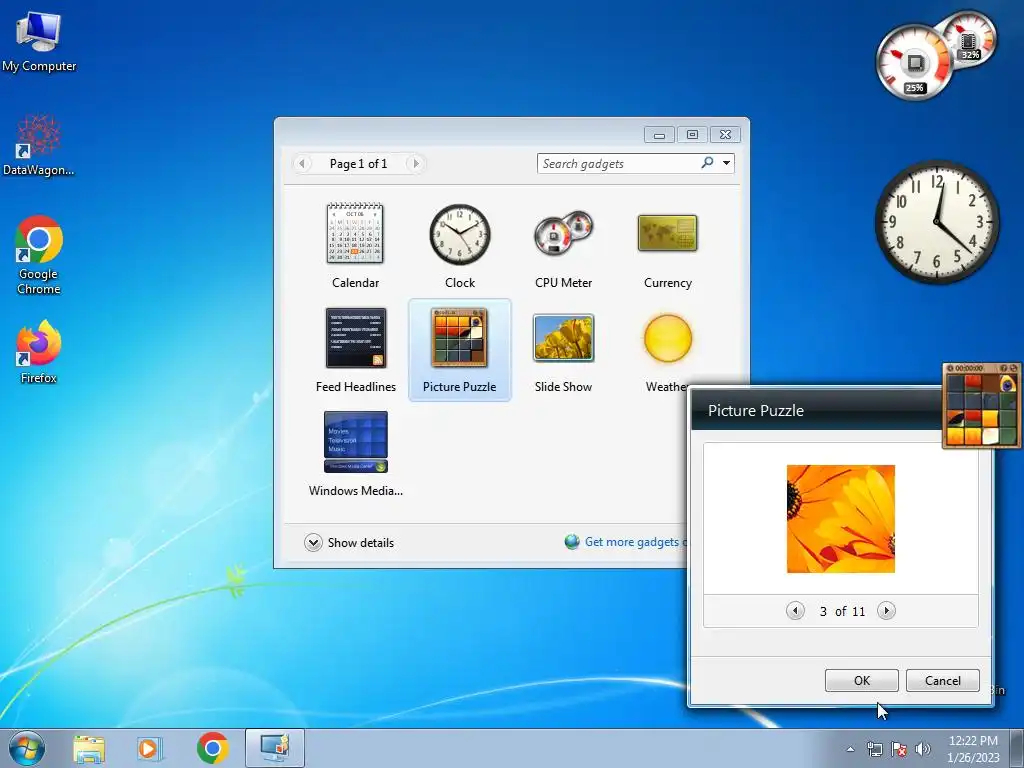Select the Calendar gadget
The image size is (1024, 768).
[355, 246]
